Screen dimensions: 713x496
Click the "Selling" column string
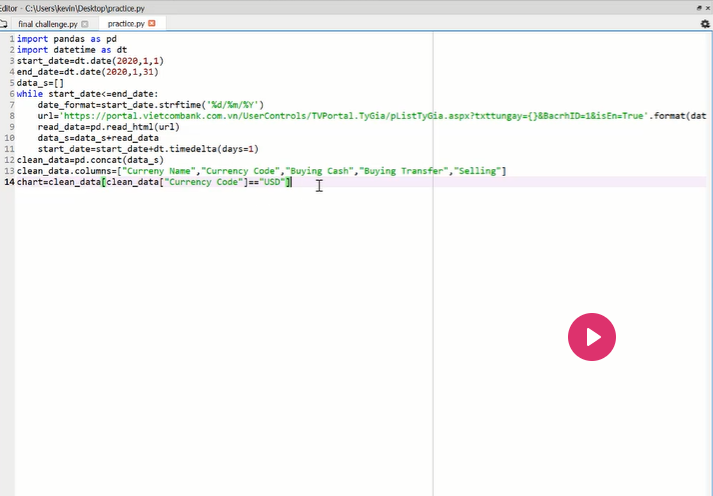(x=477, y=171)
